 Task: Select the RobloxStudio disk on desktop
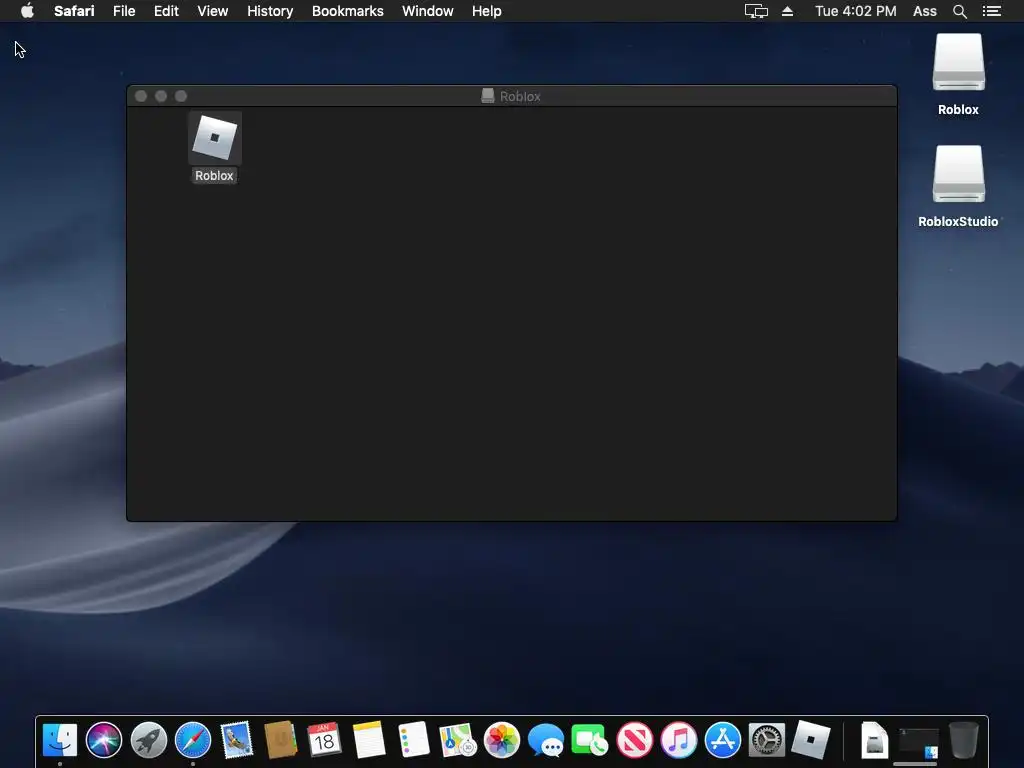click(958, 174)
